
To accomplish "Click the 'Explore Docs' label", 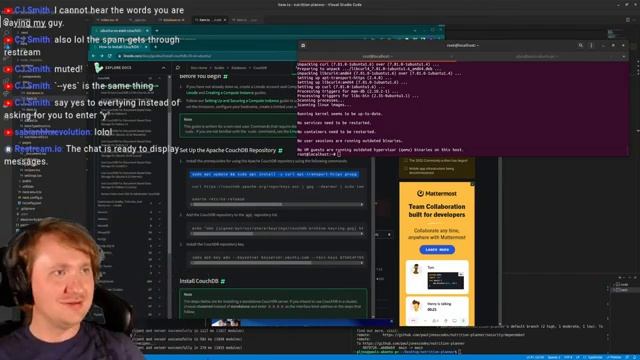I will click(x=118, y=68).
